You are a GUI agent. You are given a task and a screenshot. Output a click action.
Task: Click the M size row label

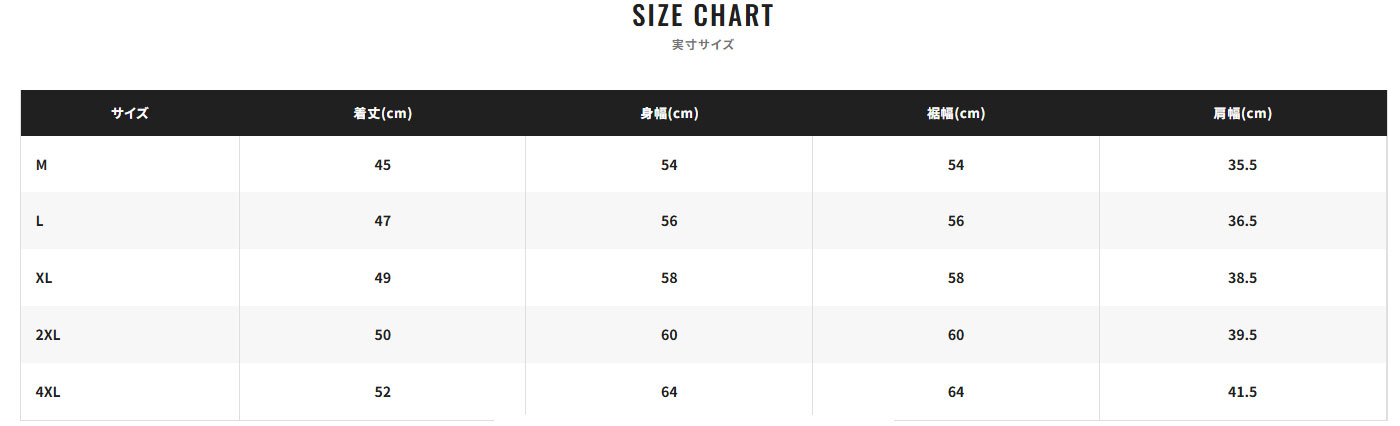[x=41, y=164]
